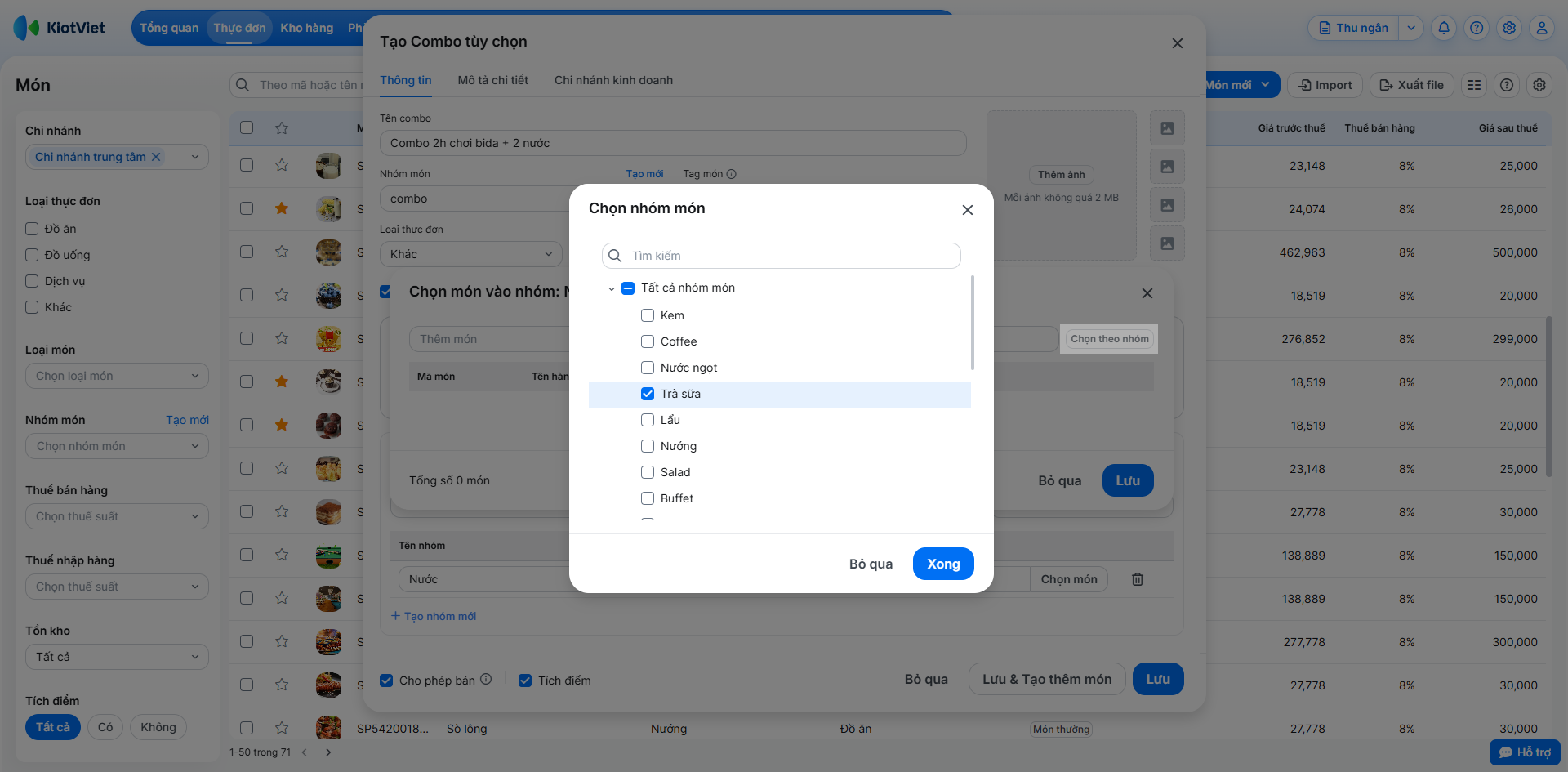Switch to the Mô tả chi tiết tab

pyautogui.click(x=493, y=80)
